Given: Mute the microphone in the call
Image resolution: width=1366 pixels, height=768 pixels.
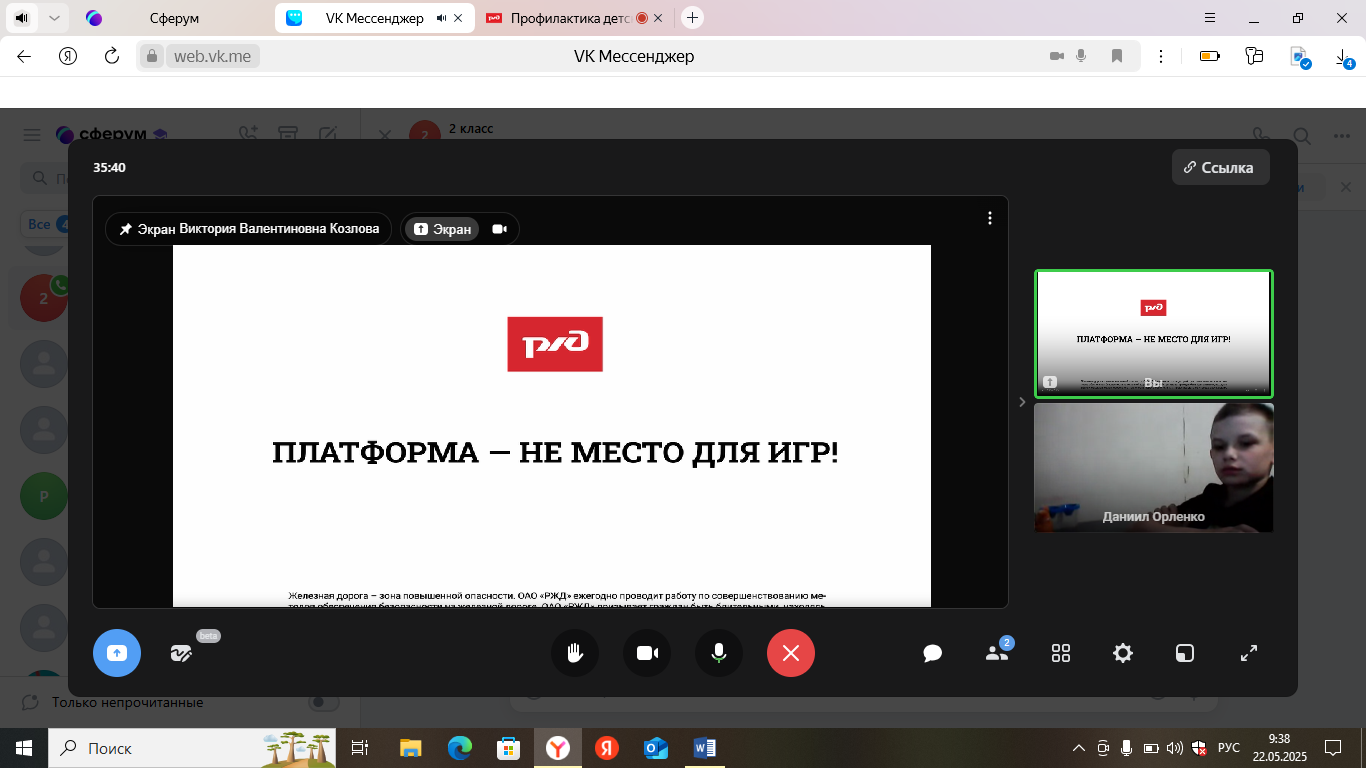Looking at the screenshot, I should (x=719, y=653).
